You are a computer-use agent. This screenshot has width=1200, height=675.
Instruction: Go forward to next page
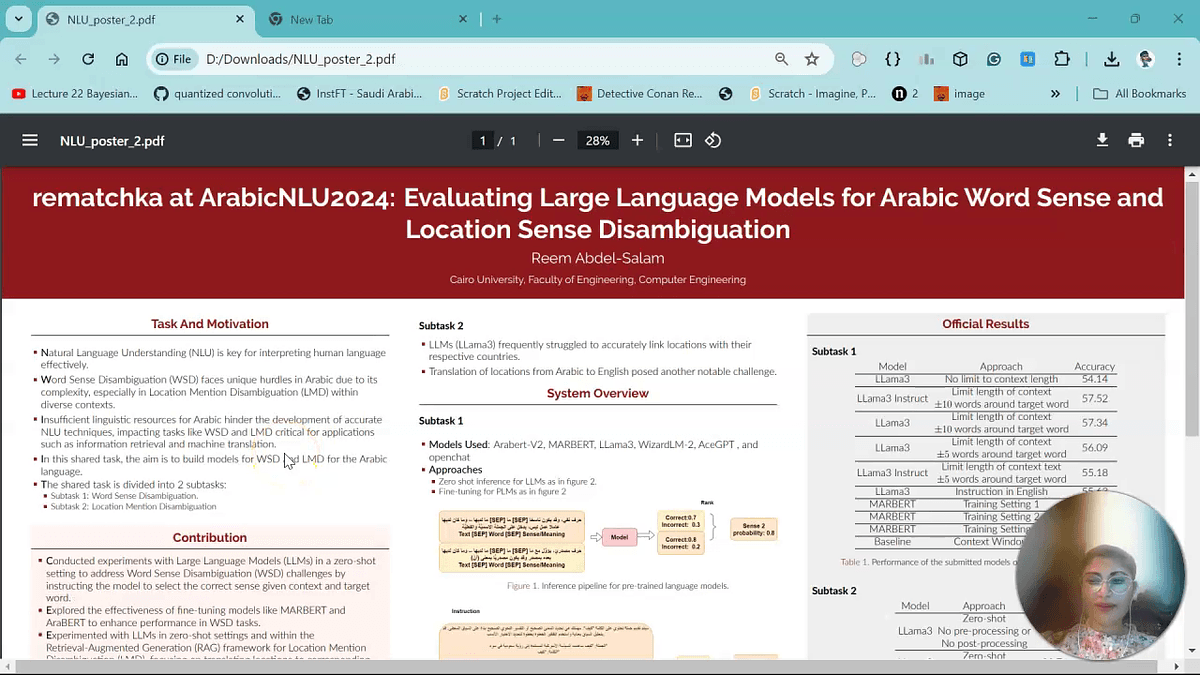click(55, 59)
